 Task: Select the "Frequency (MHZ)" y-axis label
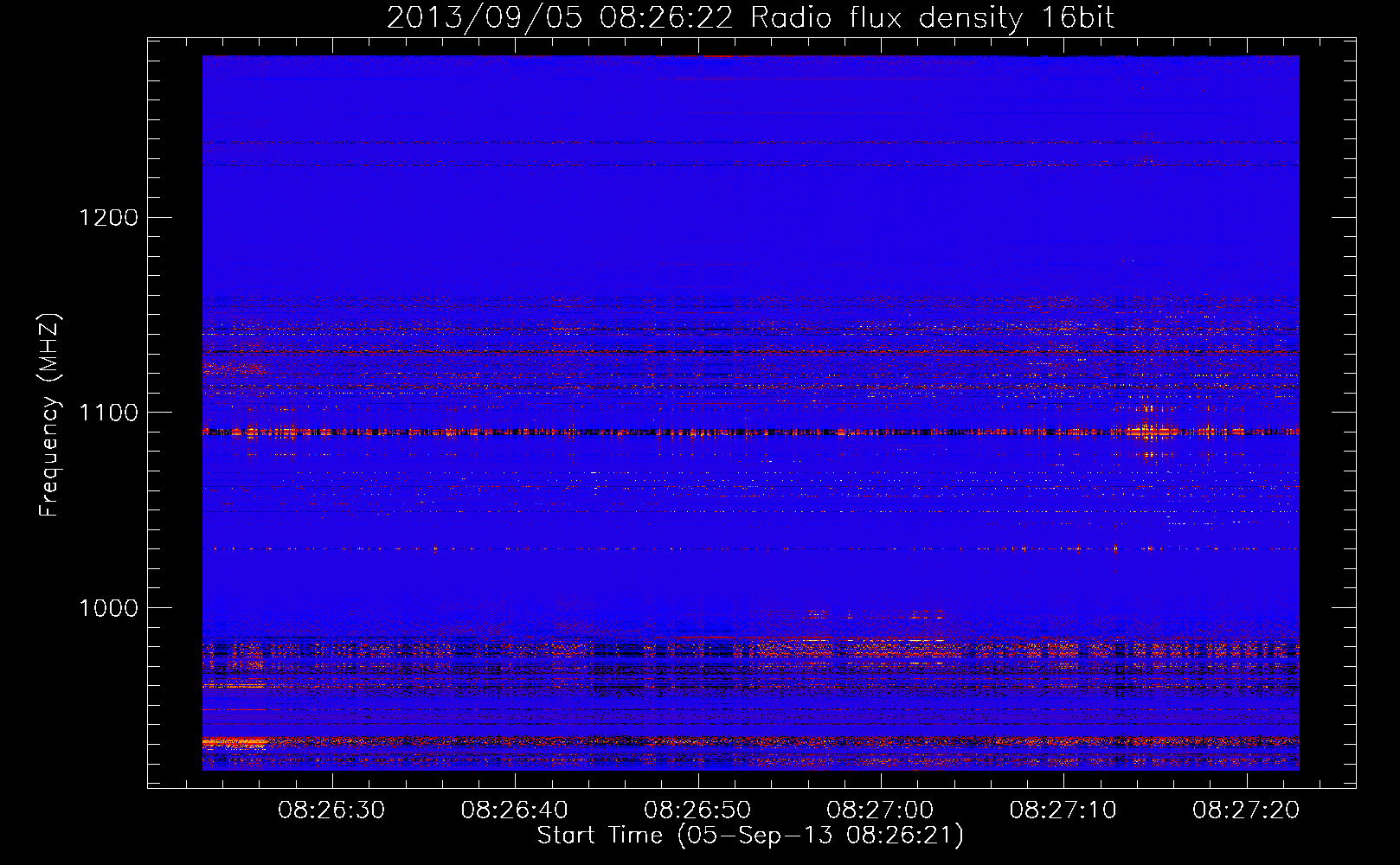click(x=49, y=415)
